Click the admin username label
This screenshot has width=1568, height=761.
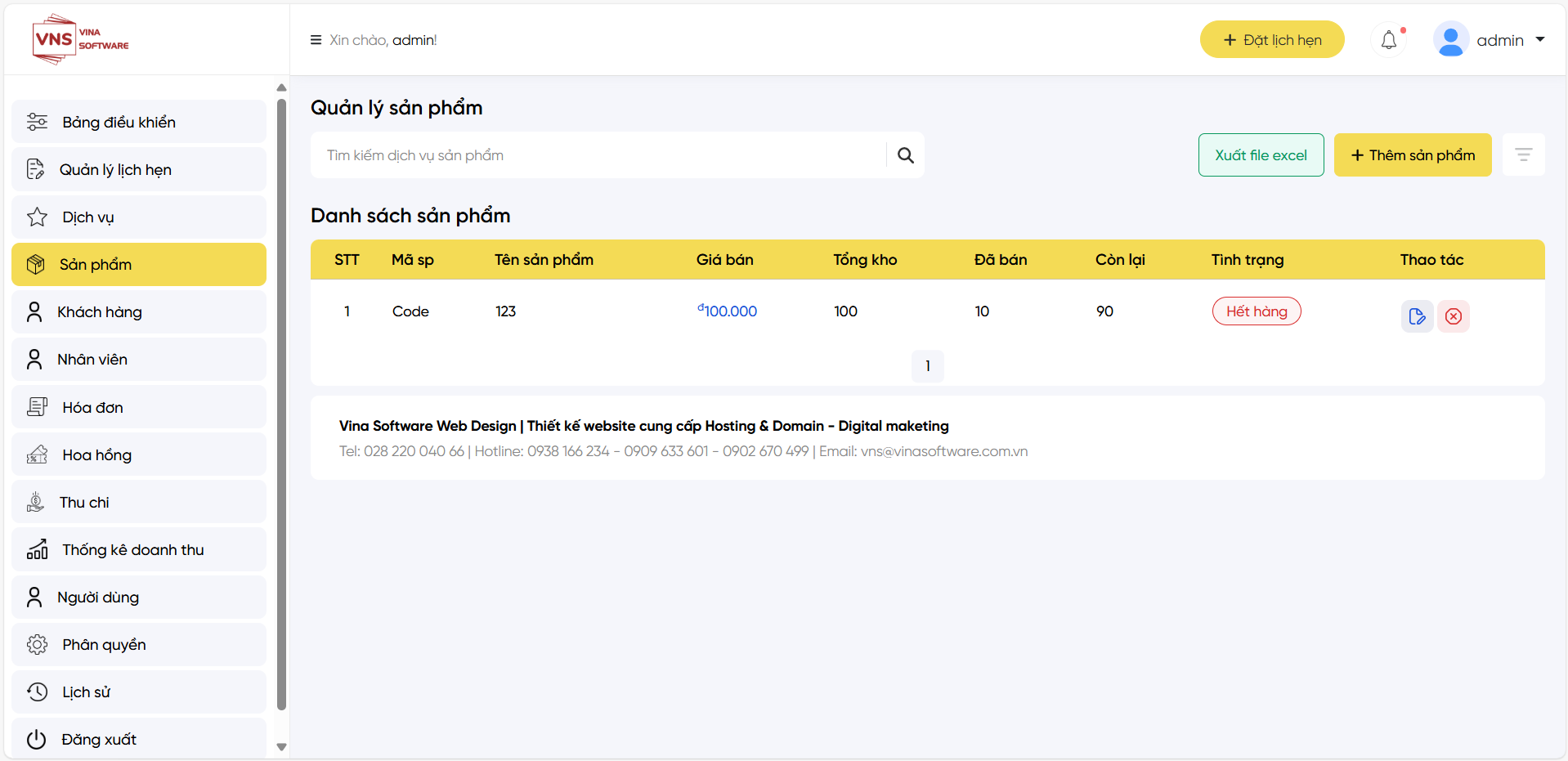pos(1500,40)
